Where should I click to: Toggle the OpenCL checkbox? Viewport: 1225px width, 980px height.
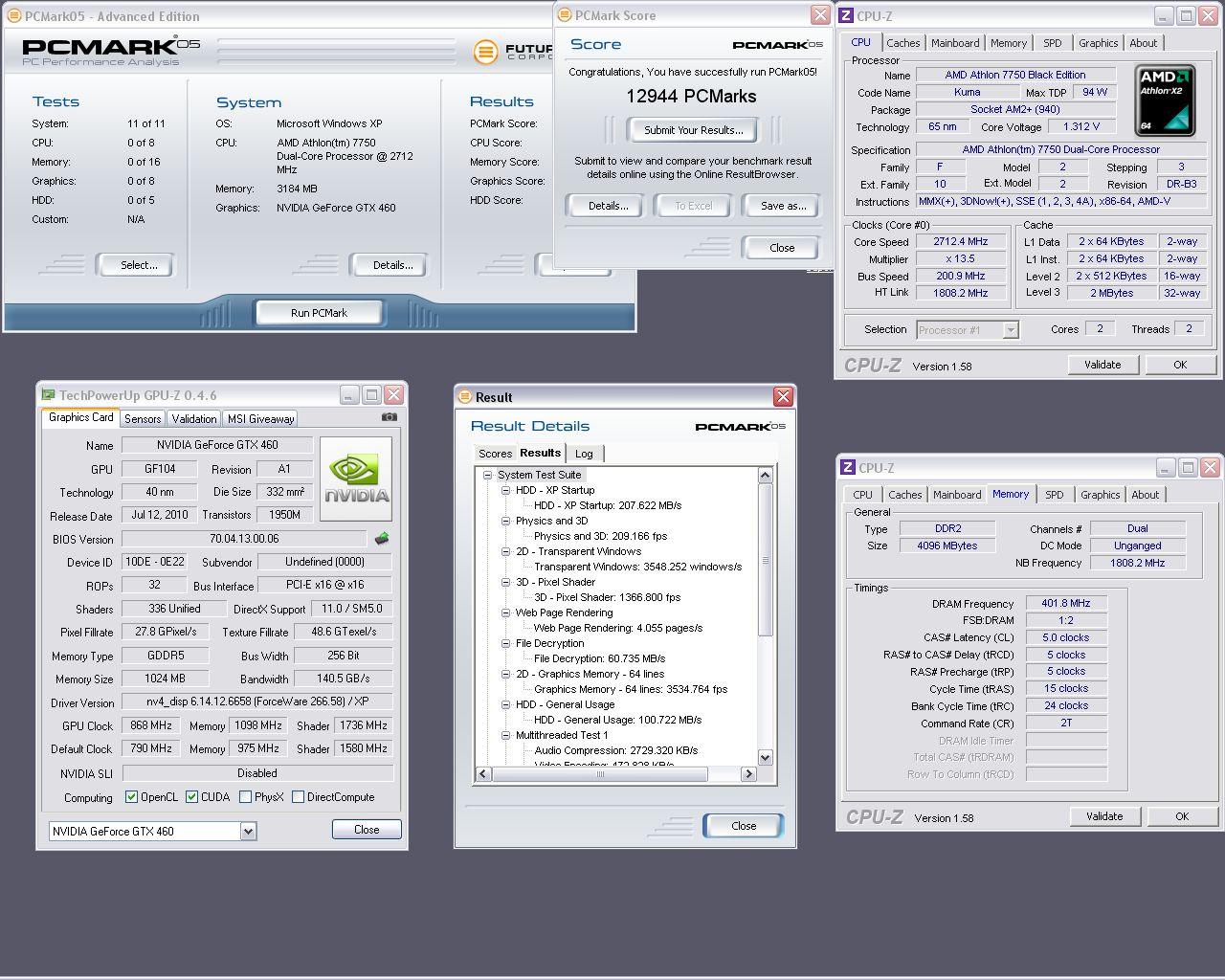pos(132,796)
